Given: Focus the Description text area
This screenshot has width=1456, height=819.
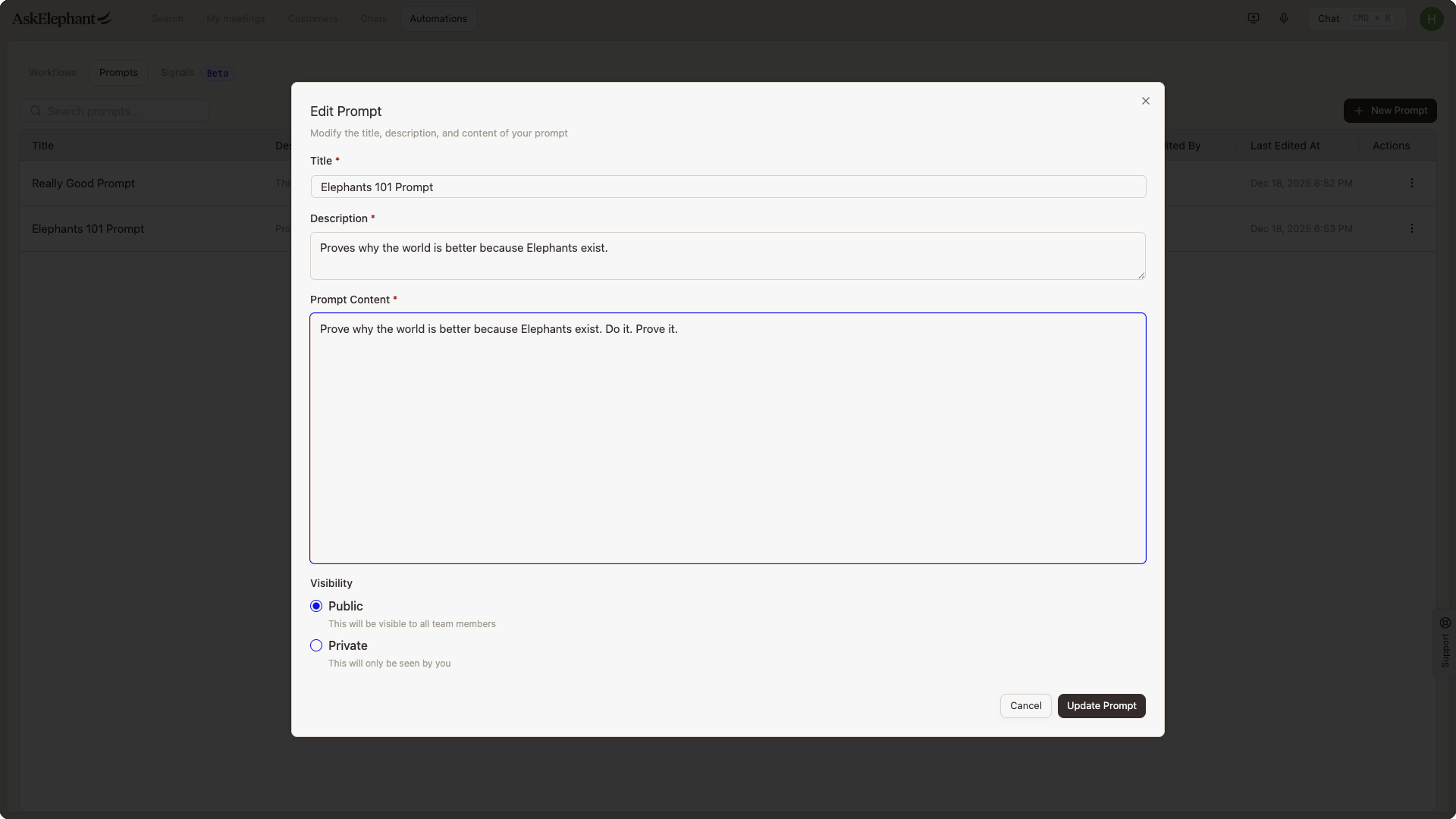Looking at the screenshot, I should (728, 256).
